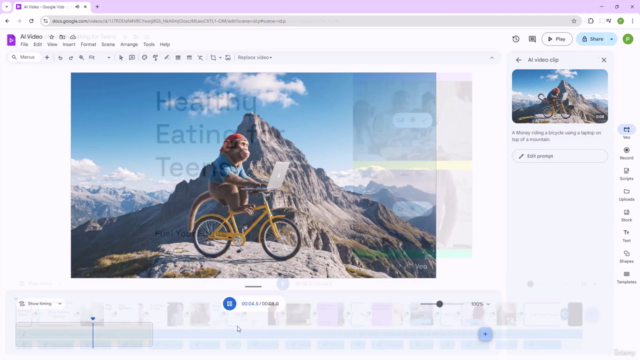Open the Shapes sidebar panel
The width and height of the screenshot is (640, 360).
point(627,256)
